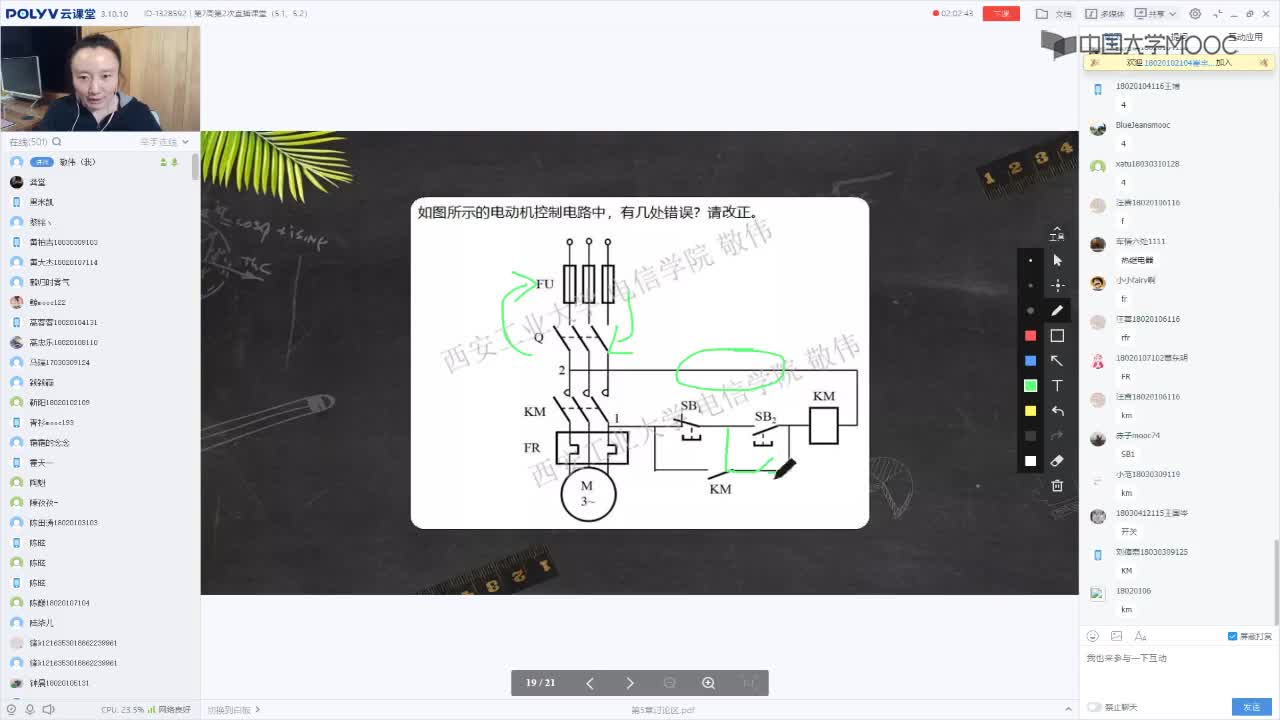Click the red end-class button
The width and height of the screenshot is (1280, 720).
click(1001, 14)
